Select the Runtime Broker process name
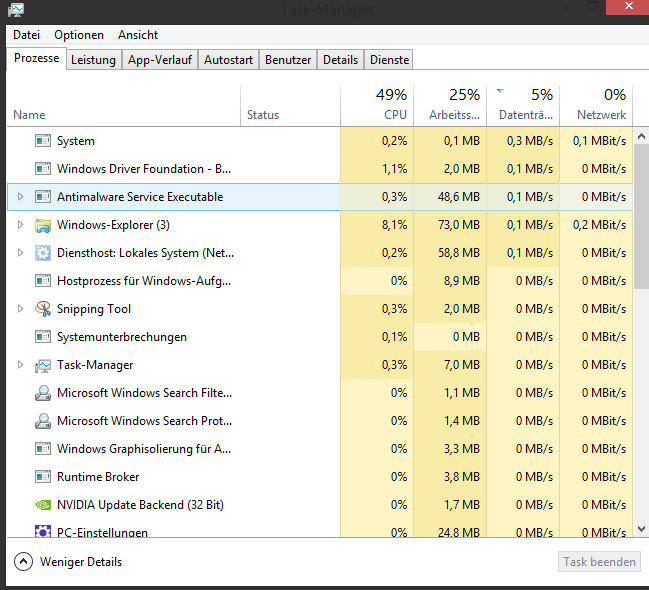This screenshot has height=590, width=649. pos(98,477)
